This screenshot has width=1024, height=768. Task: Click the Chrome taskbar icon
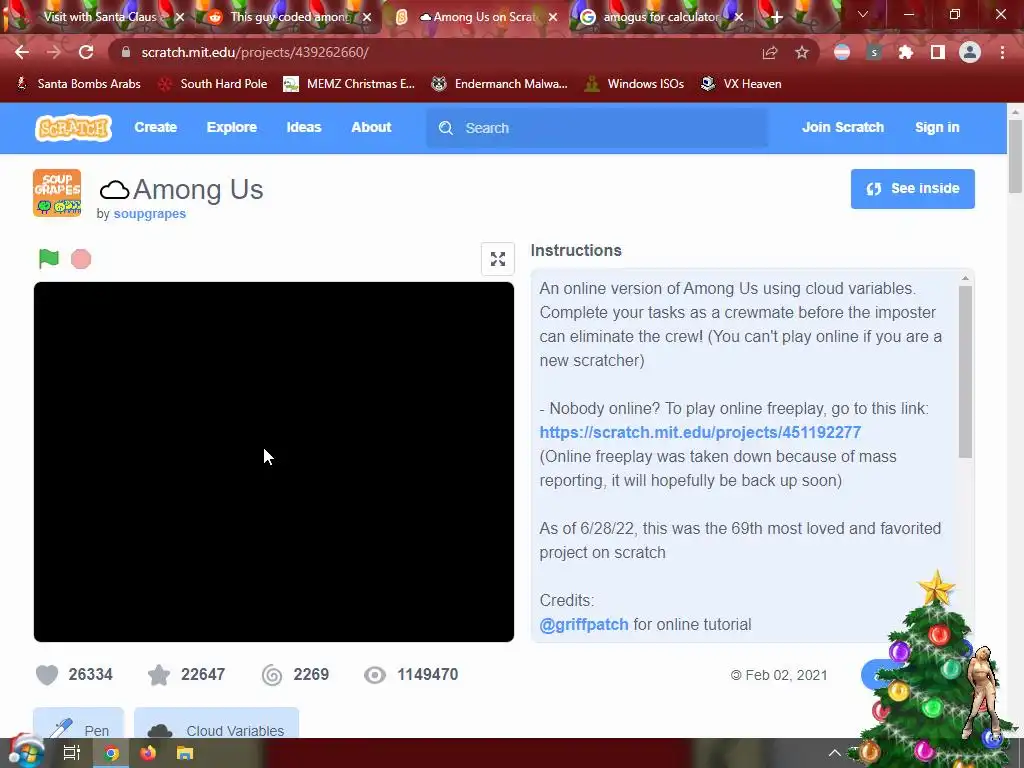click(x=111, y=753)
